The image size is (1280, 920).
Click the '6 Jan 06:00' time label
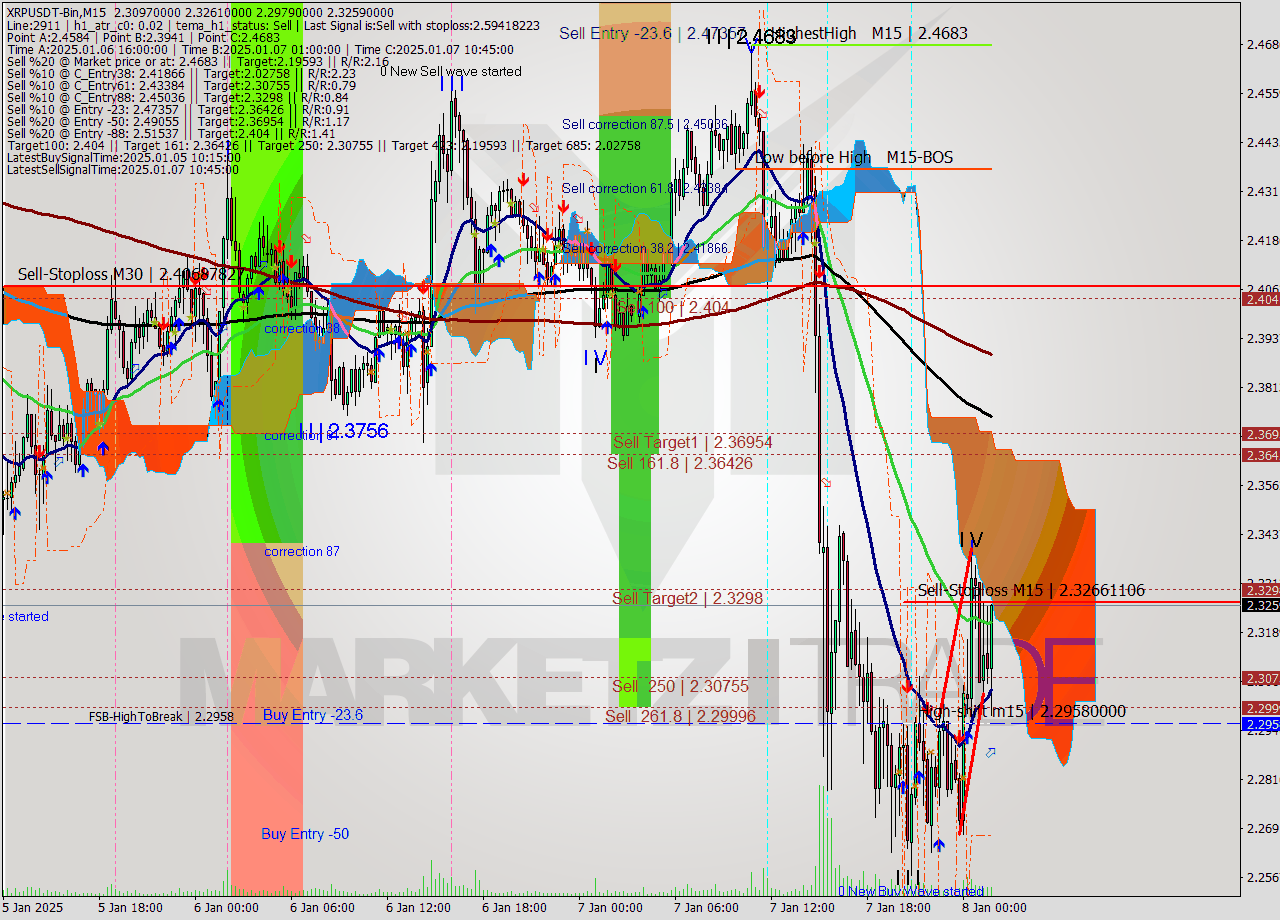pos(322,908)
